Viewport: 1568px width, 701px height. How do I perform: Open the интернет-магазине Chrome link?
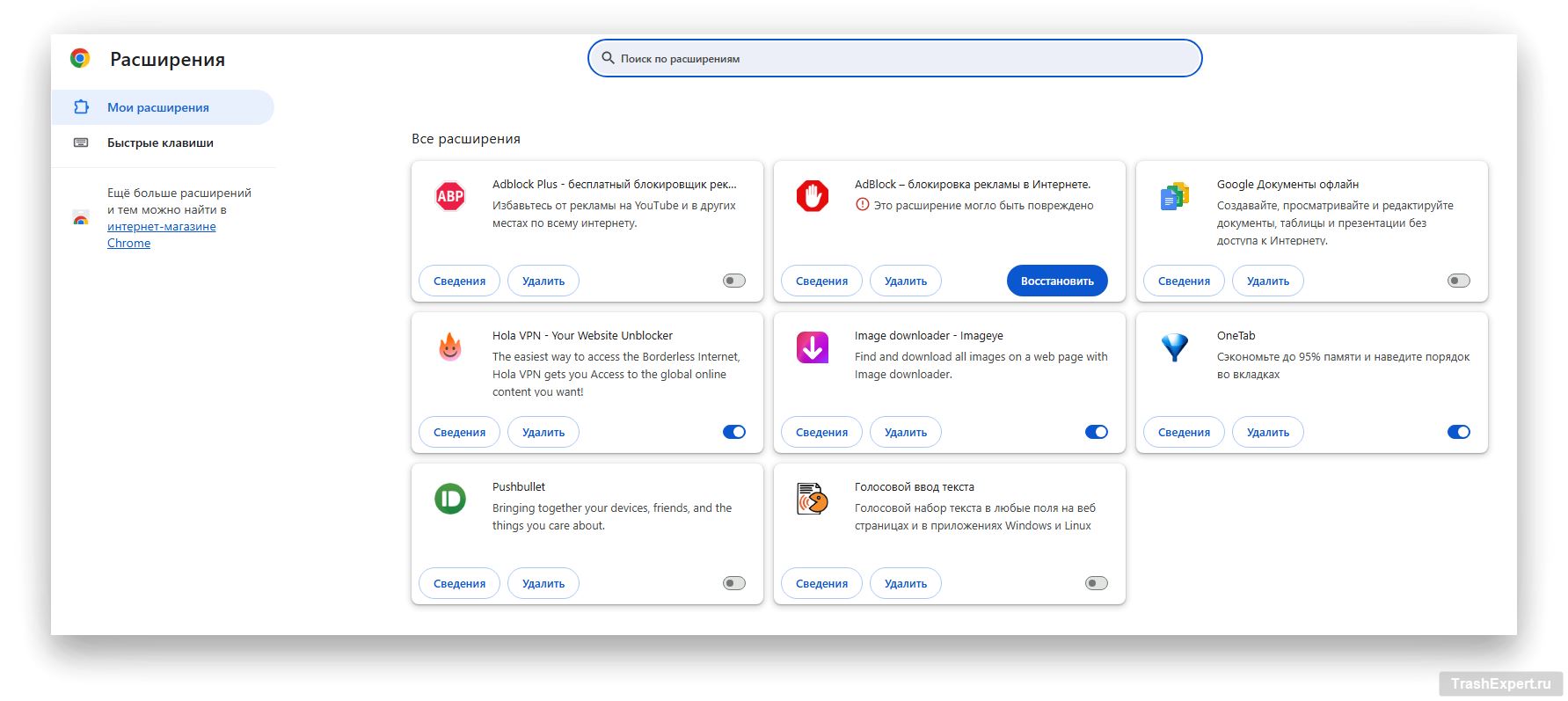tap(161, 227)
